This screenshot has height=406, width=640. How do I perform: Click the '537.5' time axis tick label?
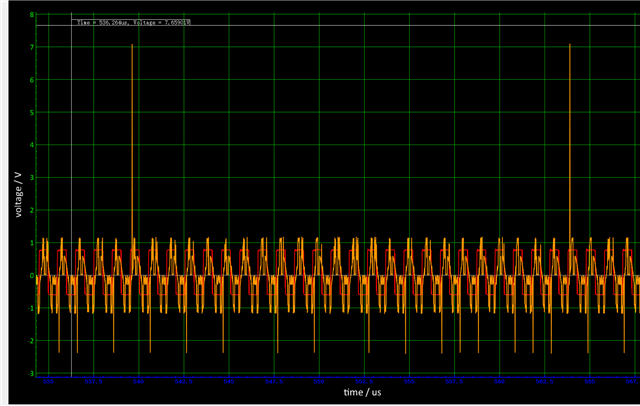[93, 382]
